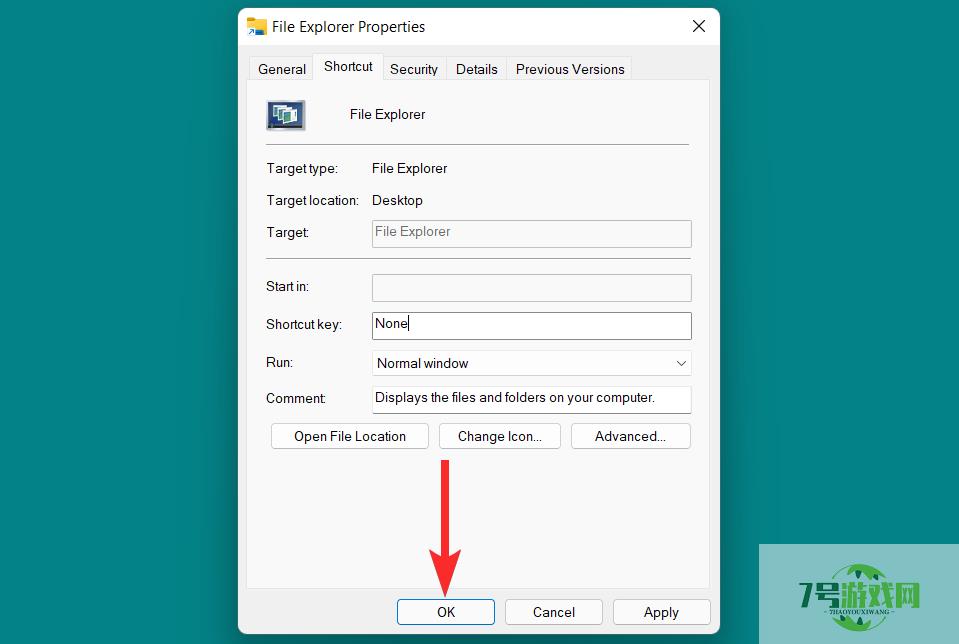Viewport: 959px width, 644px height.
Task: Click the Shortcut key label
Action: coord(303,324)
